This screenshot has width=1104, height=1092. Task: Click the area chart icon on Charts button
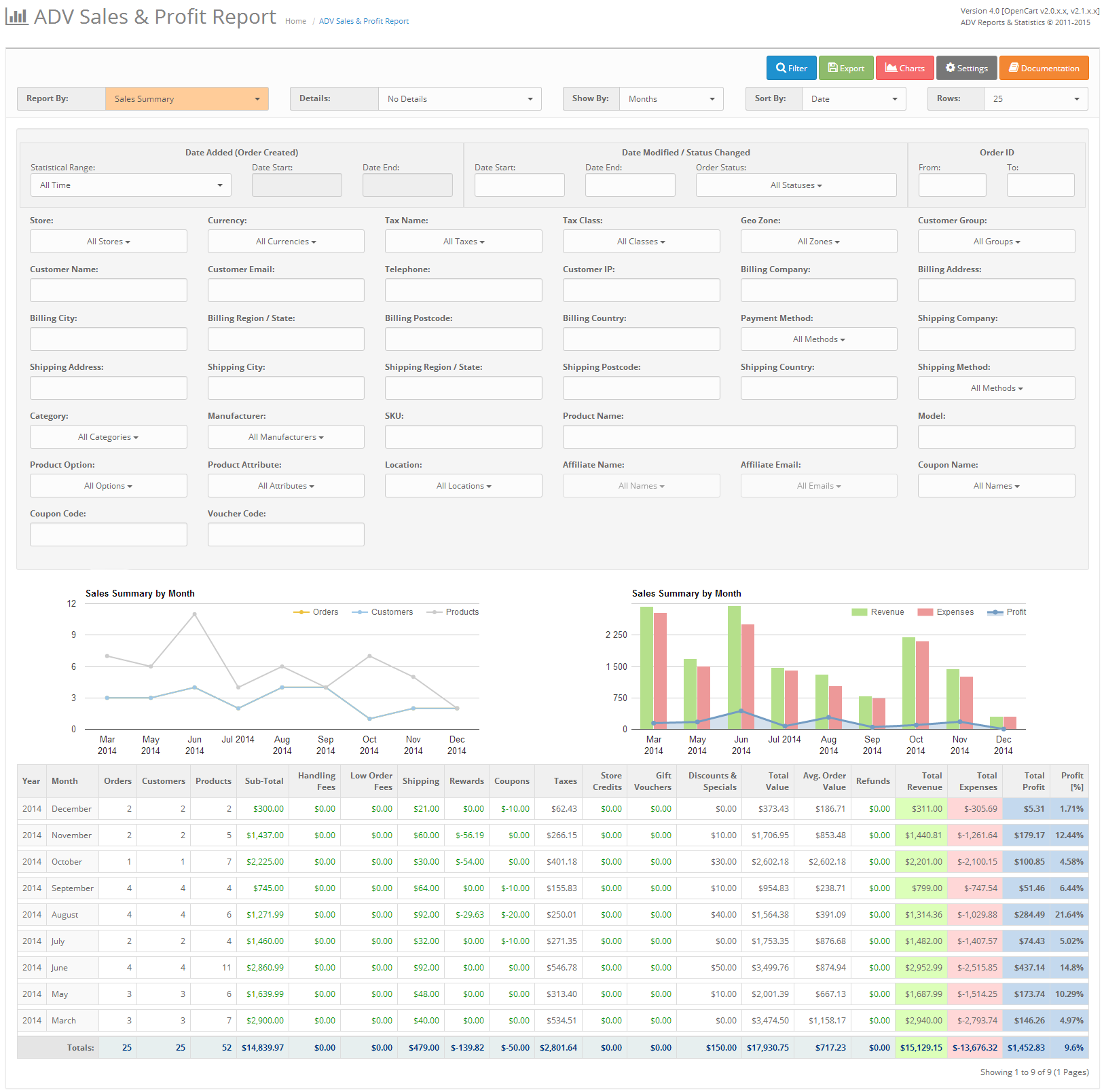(x=891, y=68)
